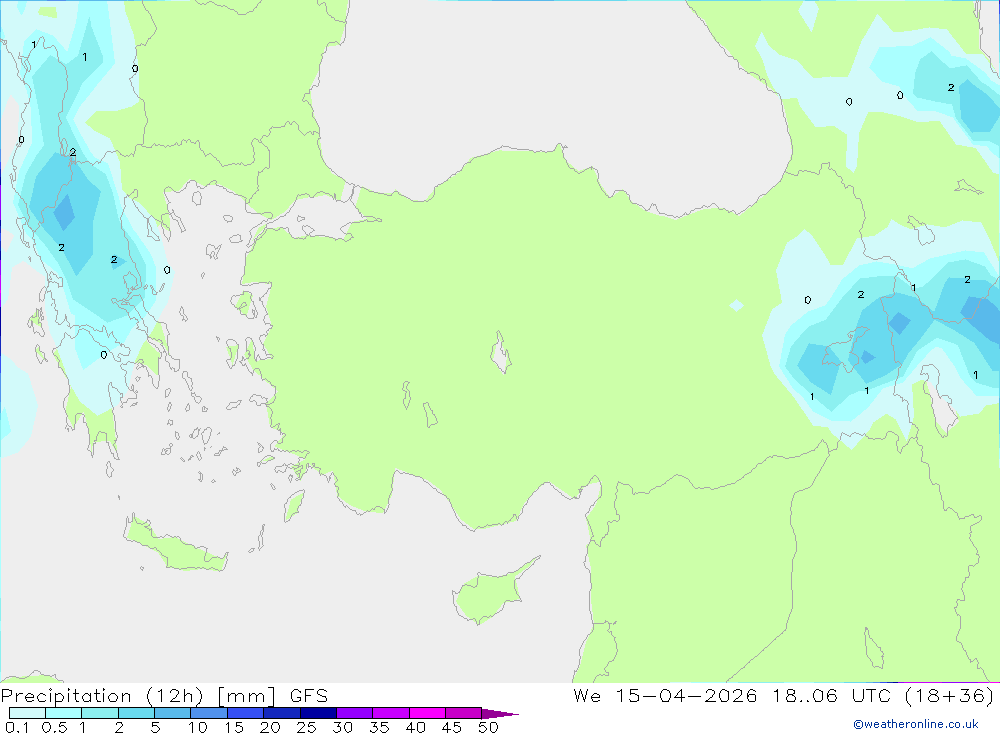Click the 0.1–0.5 mm legend swatch

(27, 713)
